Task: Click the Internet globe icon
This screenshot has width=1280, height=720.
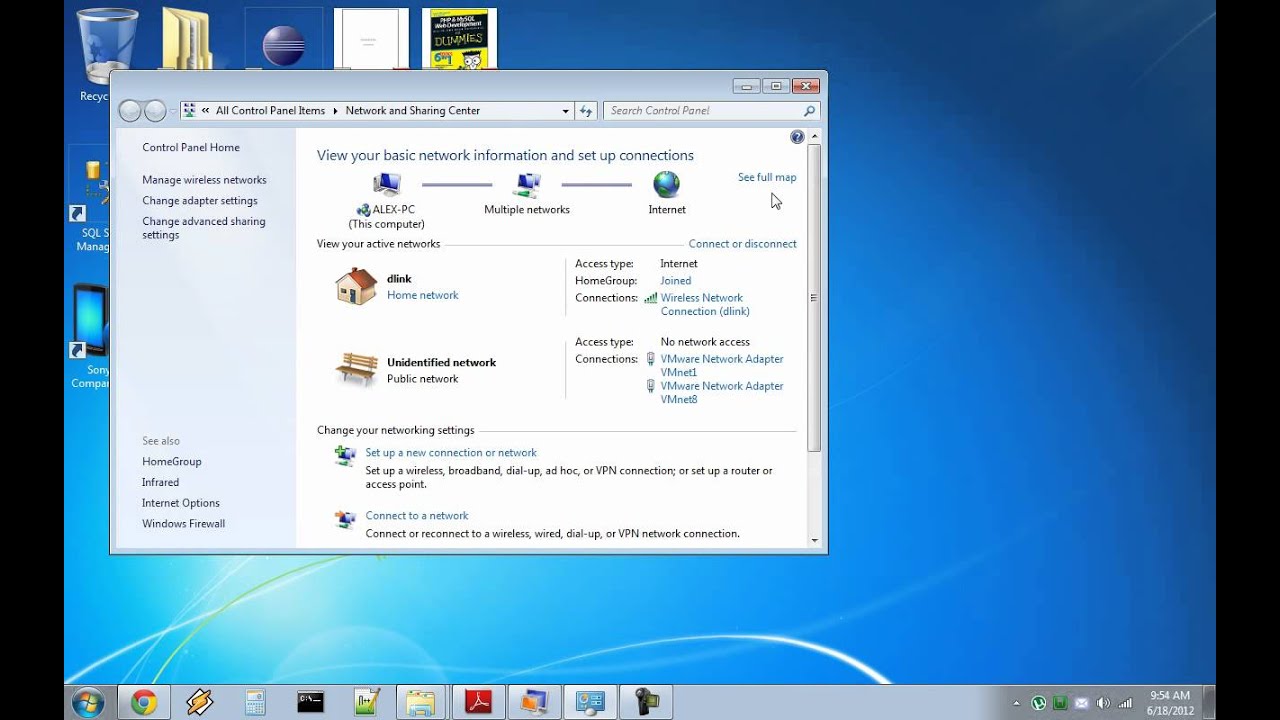Action: [x=666, y=185]
